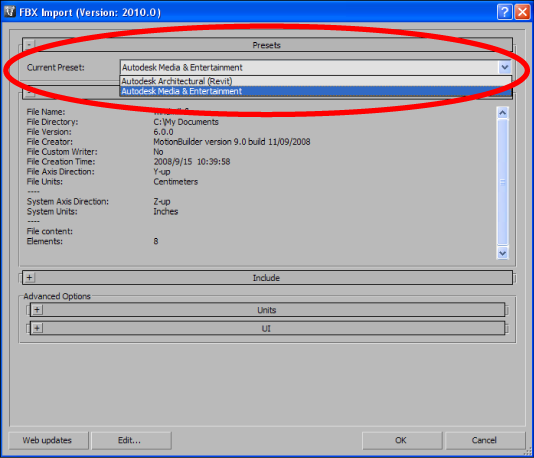Open the Help question mark button

point(504,12)
